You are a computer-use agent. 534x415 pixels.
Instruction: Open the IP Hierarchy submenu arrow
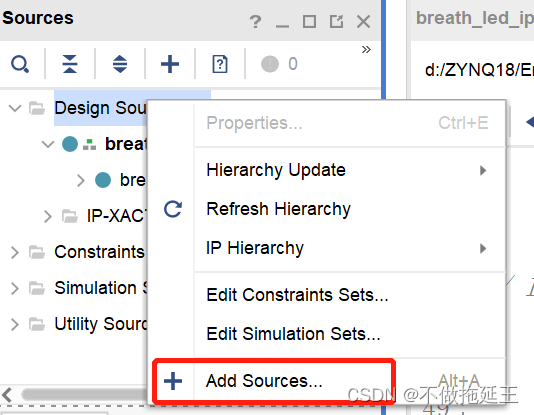tap(483, 248)
